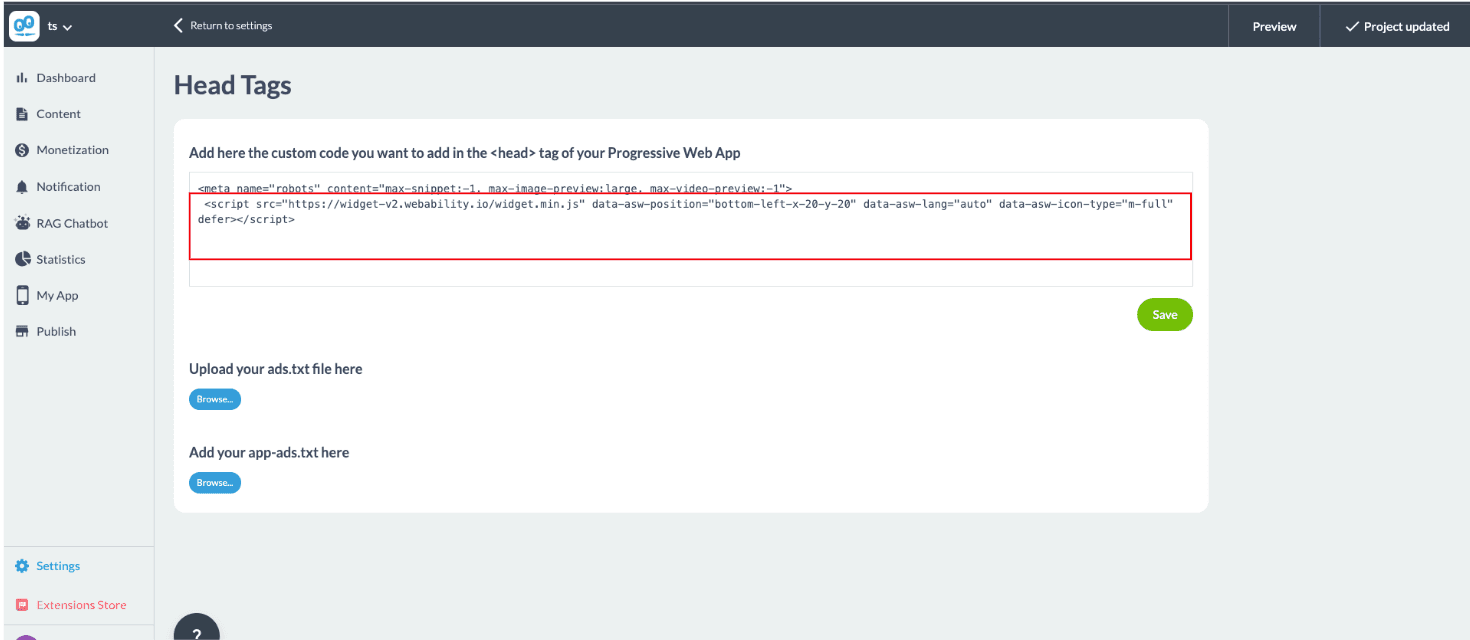
Task: Click the custom code instruction text
Action: [465, 153]
